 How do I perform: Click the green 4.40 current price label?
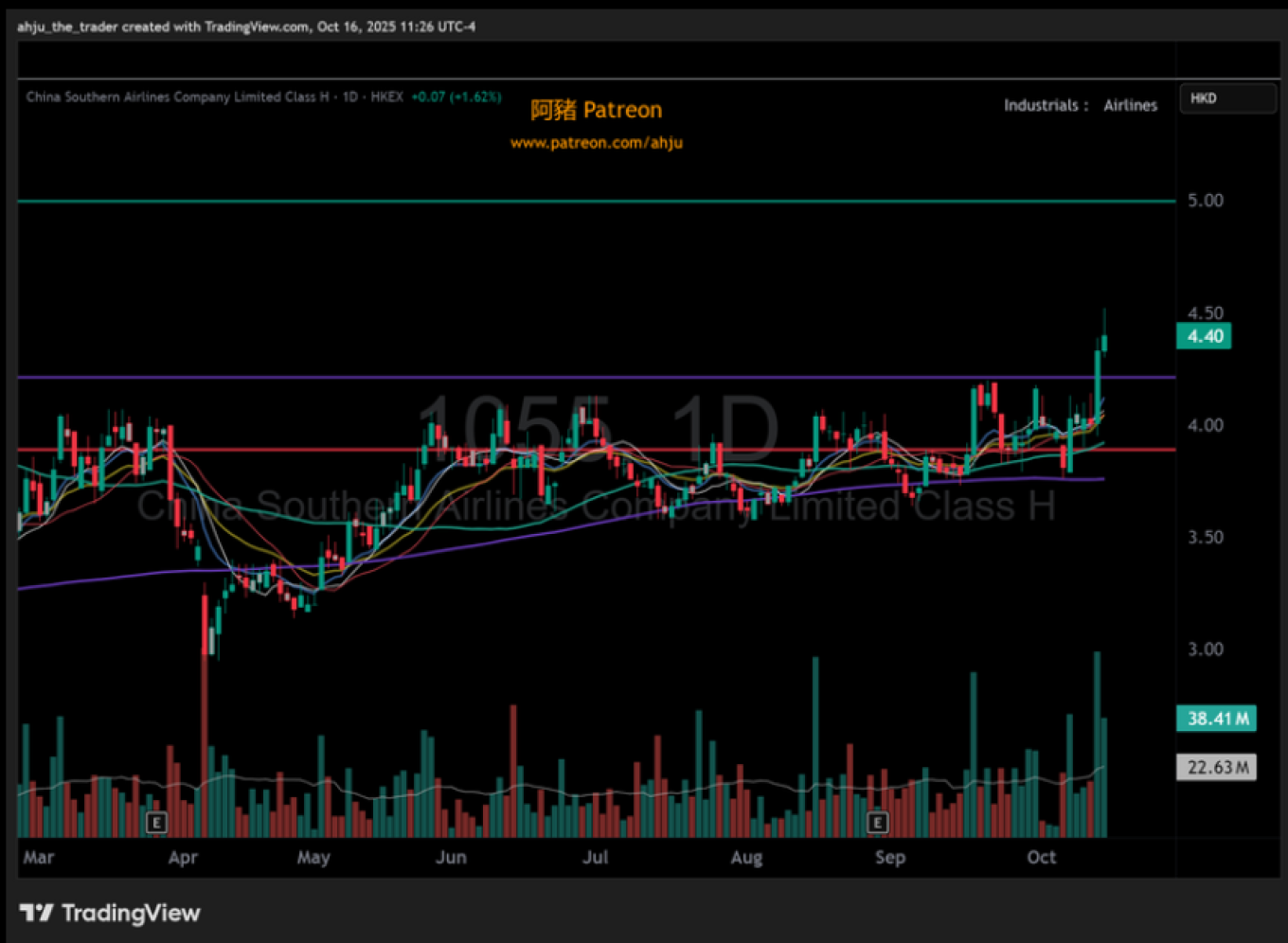pyautogui.click(x=1204, y=336)
